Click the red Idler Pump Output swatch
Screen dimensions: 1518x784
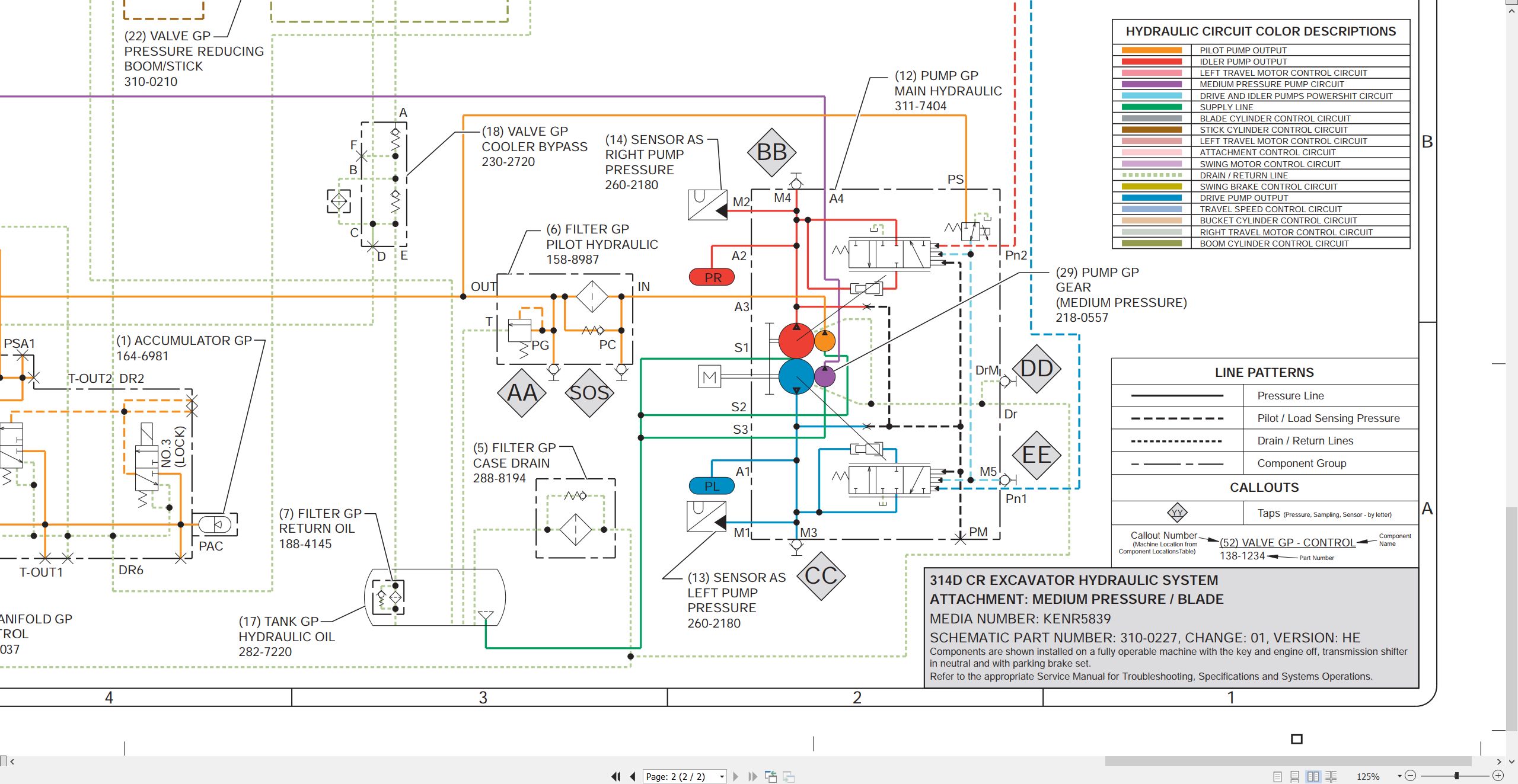click(x=1152, y=62)
